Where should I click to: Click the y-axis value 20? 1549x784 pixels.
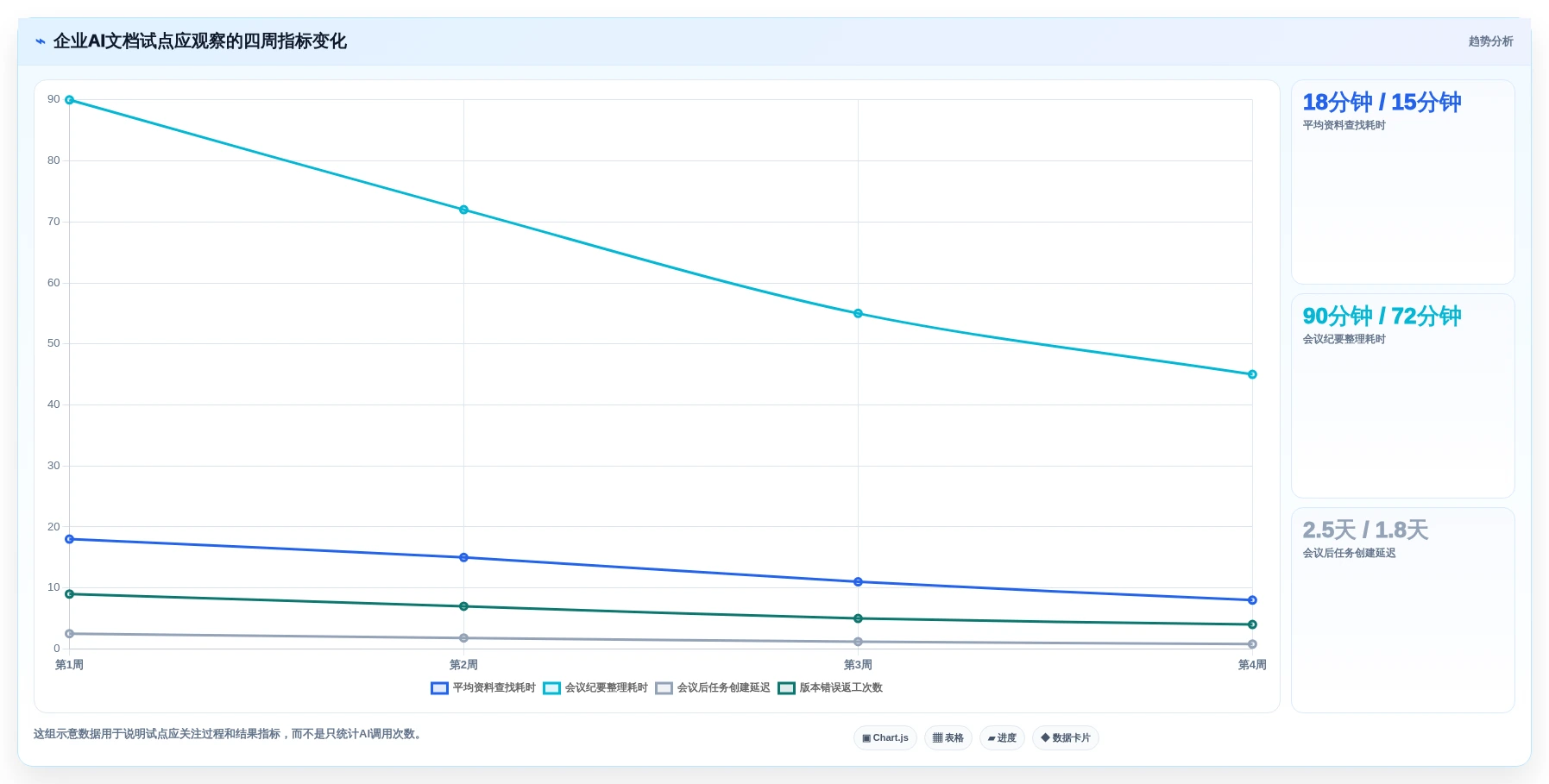pos(54,527)
